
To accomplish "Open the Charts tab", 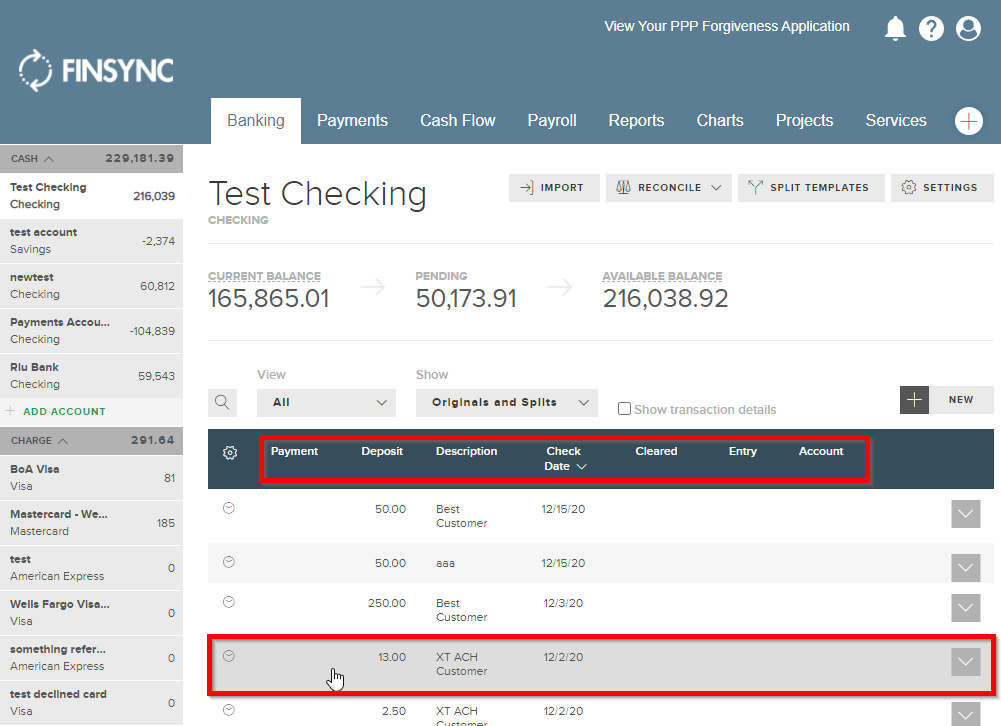I will [720, 121].
